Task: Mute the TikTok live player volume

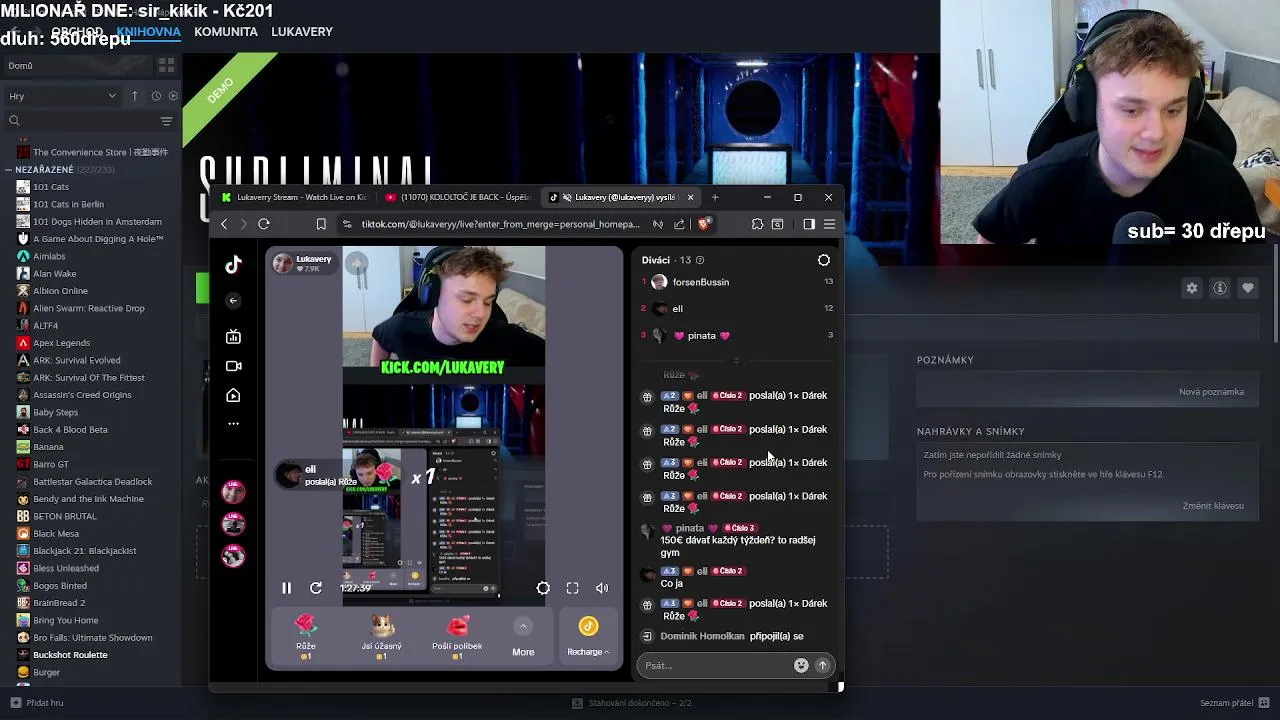Action: point(602,588)
